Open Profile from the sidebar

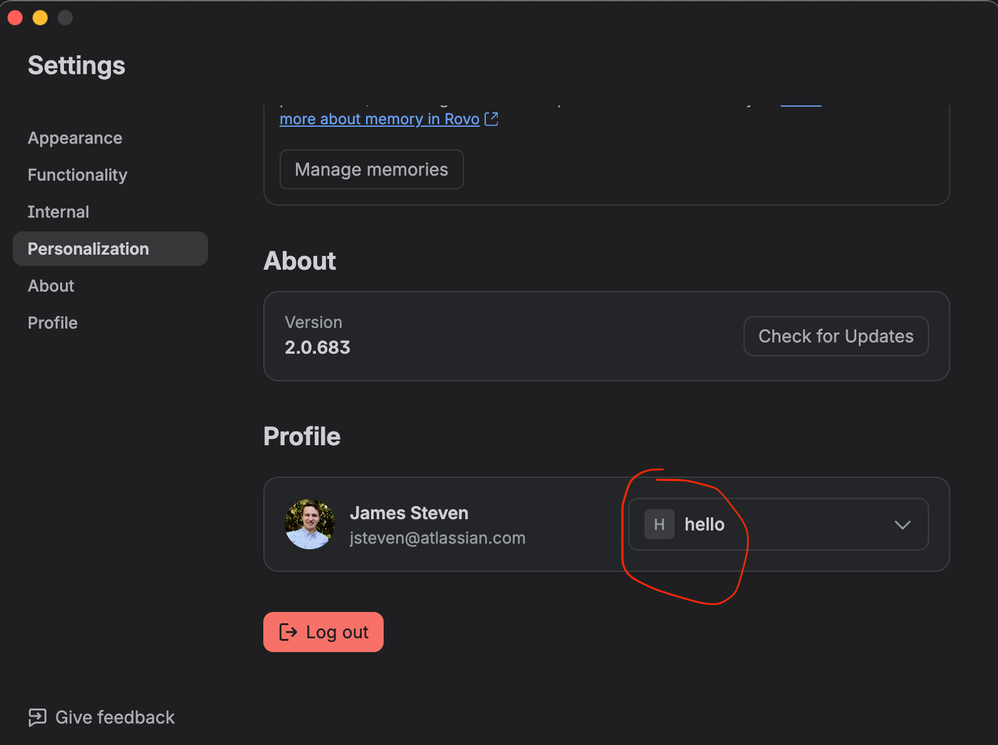pyautogui.click(x=52, y=323)
